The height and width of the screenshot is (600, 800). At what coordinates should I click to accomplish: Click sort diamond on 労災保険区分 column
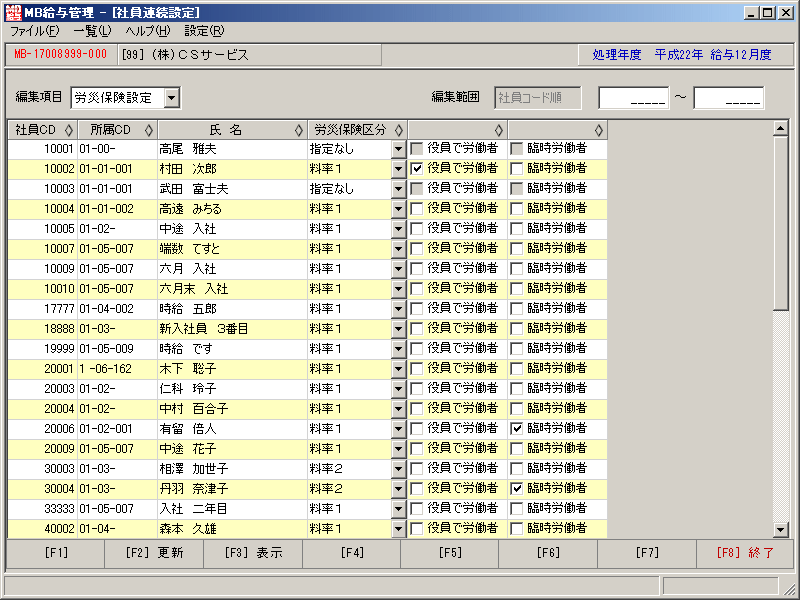398,130
